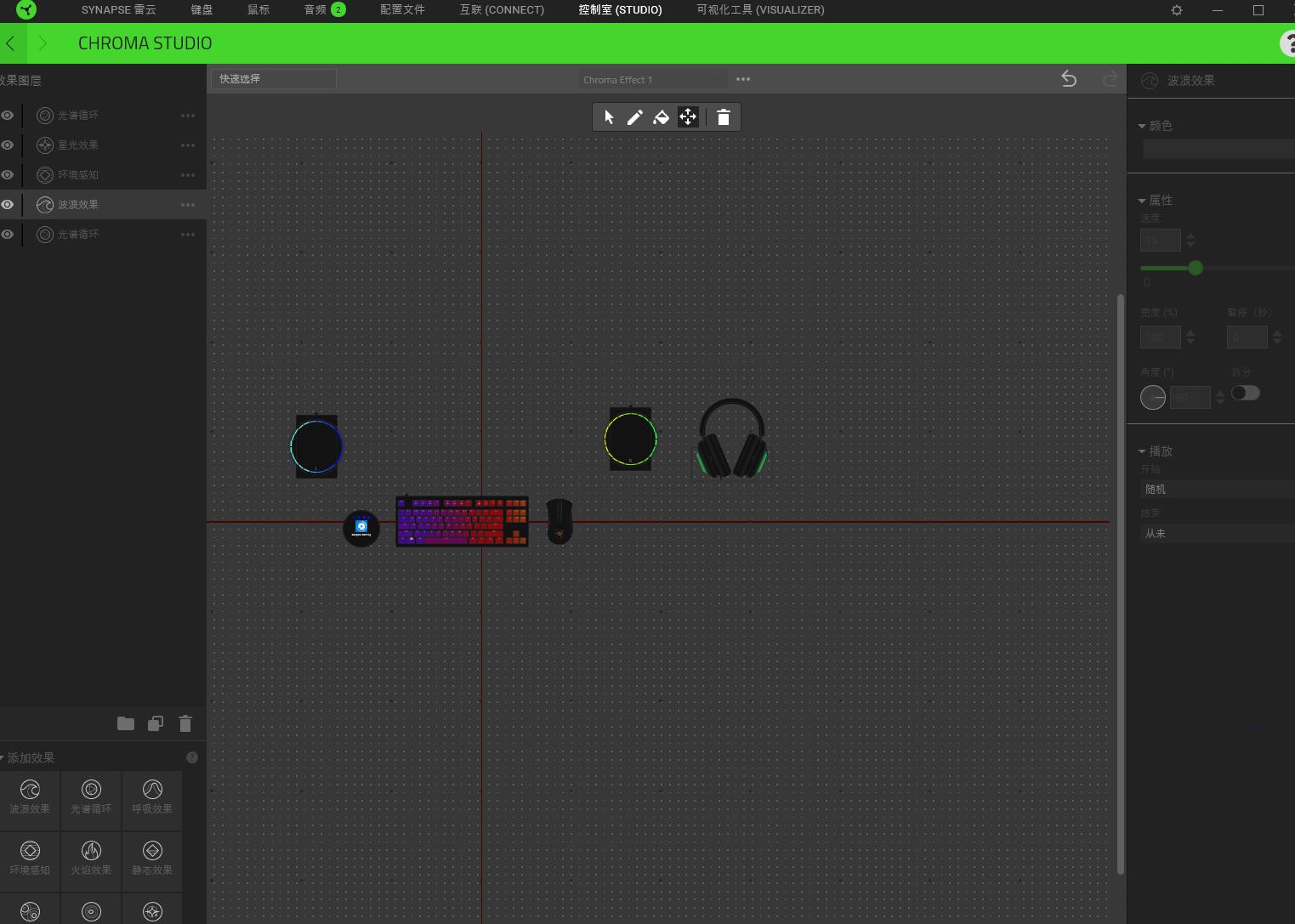The height and width of the screenshot is (924, 1295).
Task: Collapse the 属性 section
Action: pos(1142,201)
